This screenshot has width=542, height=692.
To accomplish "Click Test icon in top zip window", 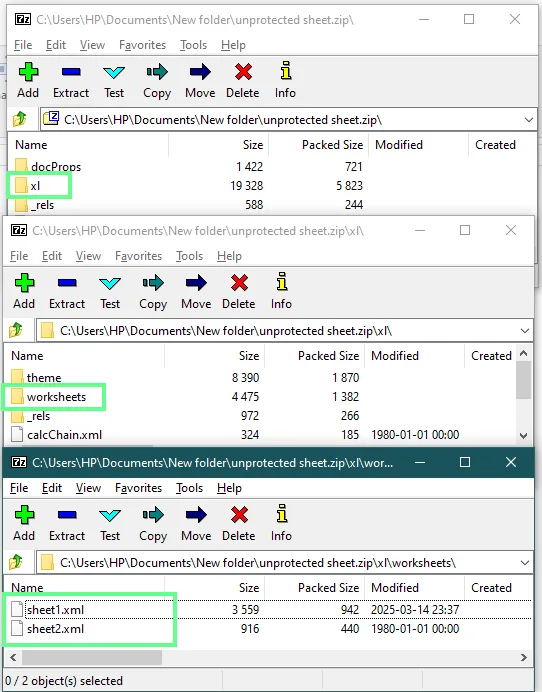I will (x=114, y=72).
